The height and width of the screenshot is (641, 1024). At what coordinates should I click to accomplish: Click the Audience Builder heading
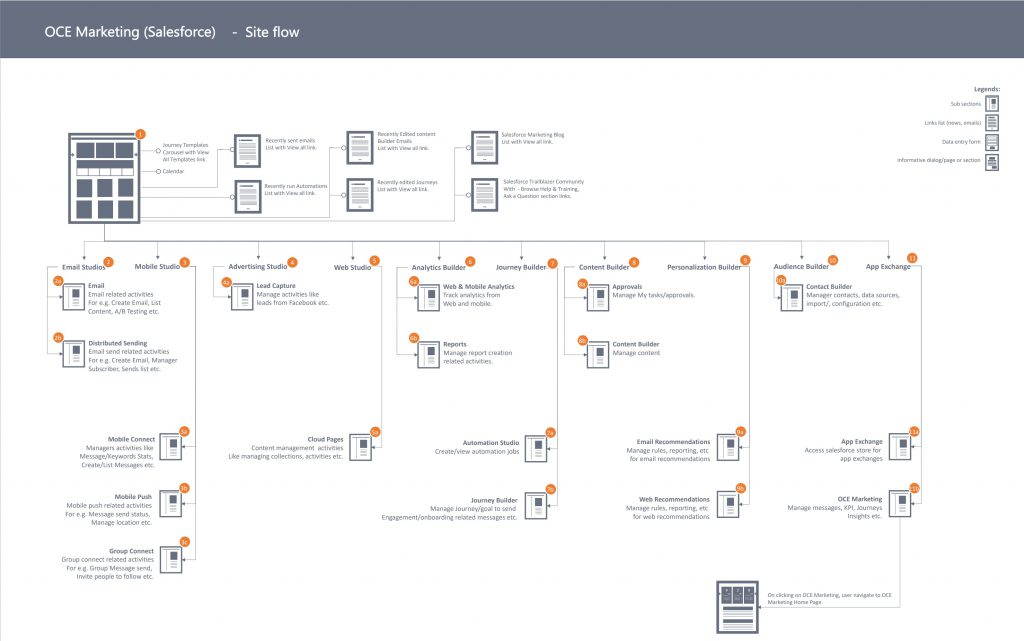coord(801,266)
